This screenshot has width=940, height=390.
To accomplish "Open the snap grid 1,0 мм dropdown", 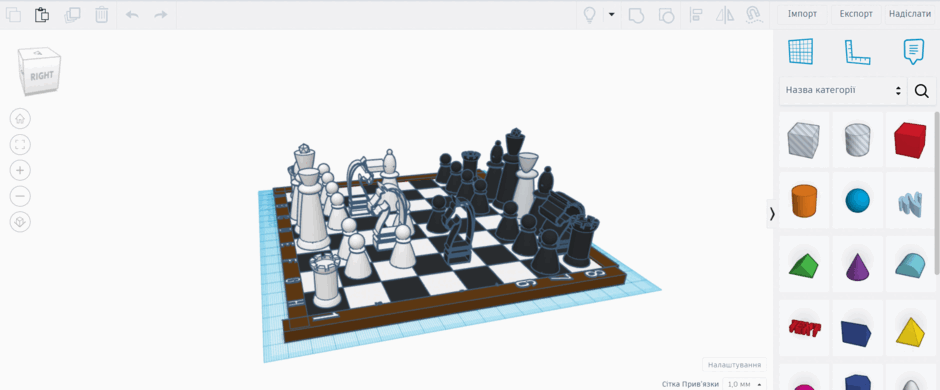I will (x=744, y=384).
